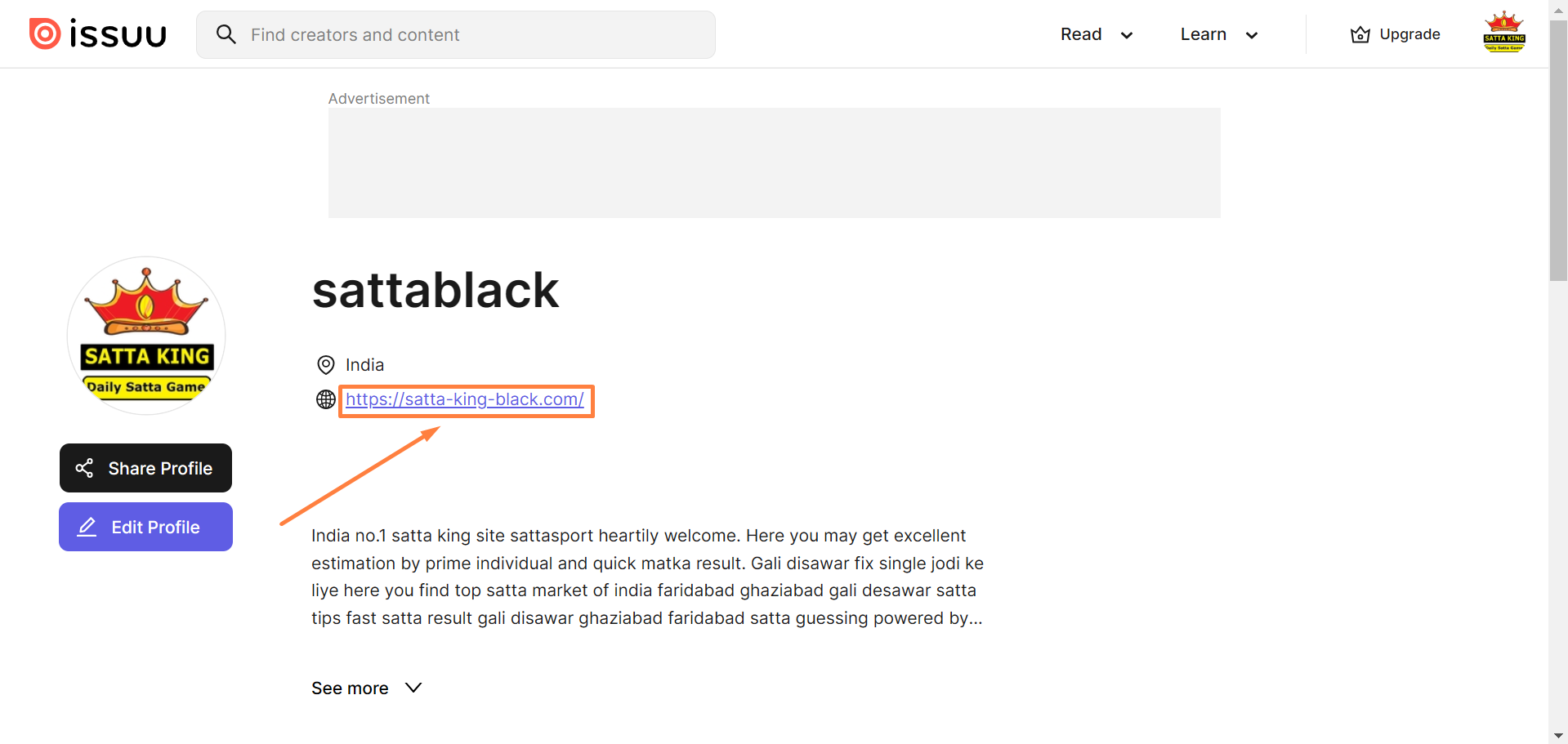Expand the See more description
The height and width of the screenshot is (744, 1568).
[366, 688]
